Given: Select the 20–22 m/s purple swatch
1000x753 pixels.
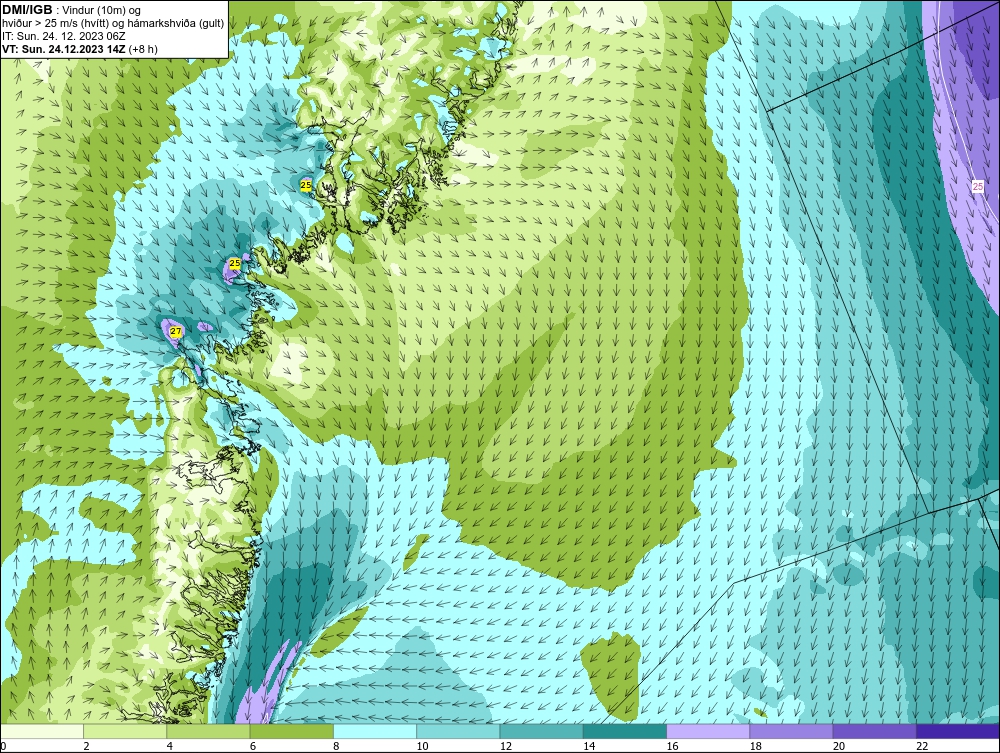Looking at the screenshot, I should pyautogui.click(x=874, y=731).
